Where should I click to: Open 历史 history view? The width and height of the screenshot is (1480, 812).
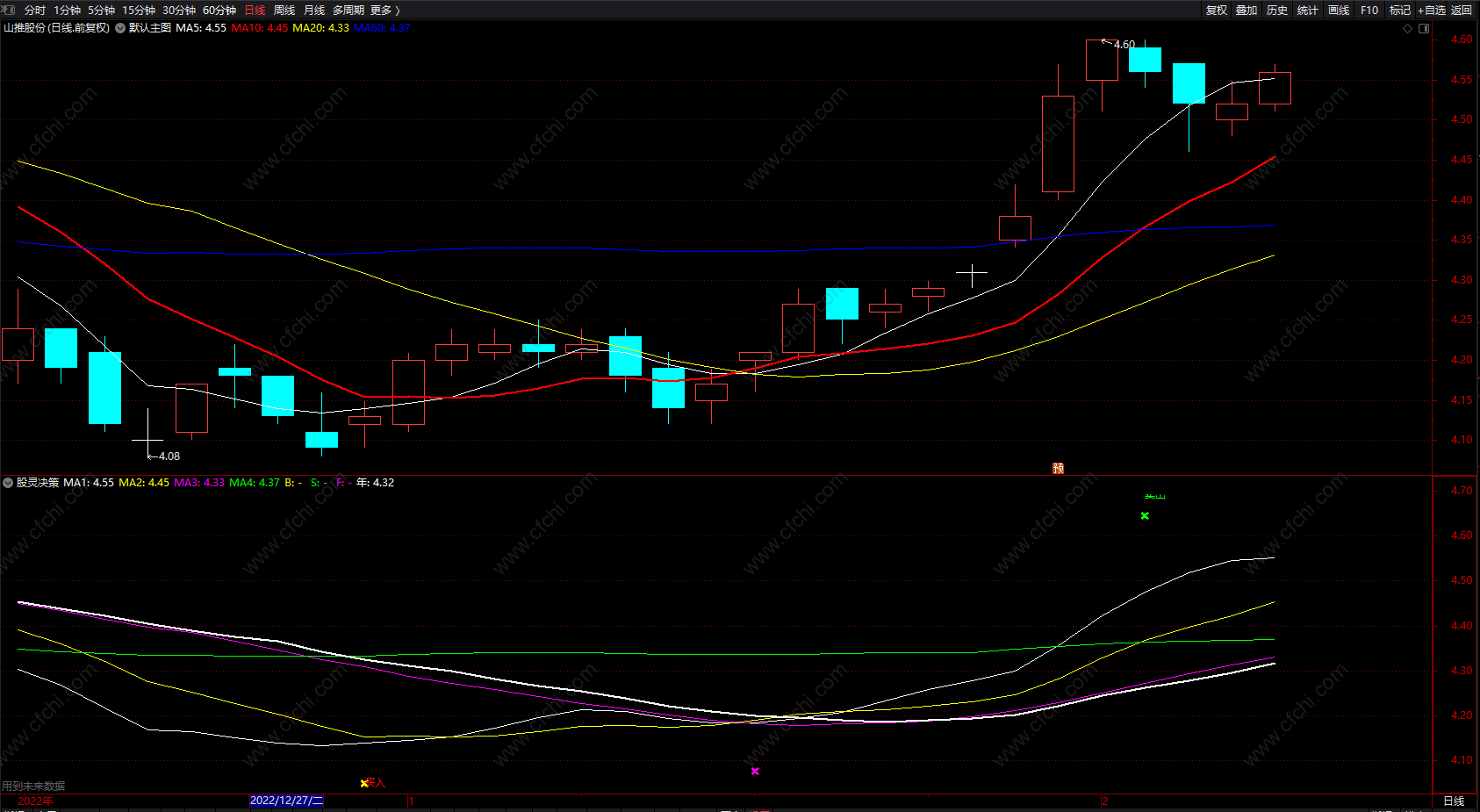[1277, 11]
